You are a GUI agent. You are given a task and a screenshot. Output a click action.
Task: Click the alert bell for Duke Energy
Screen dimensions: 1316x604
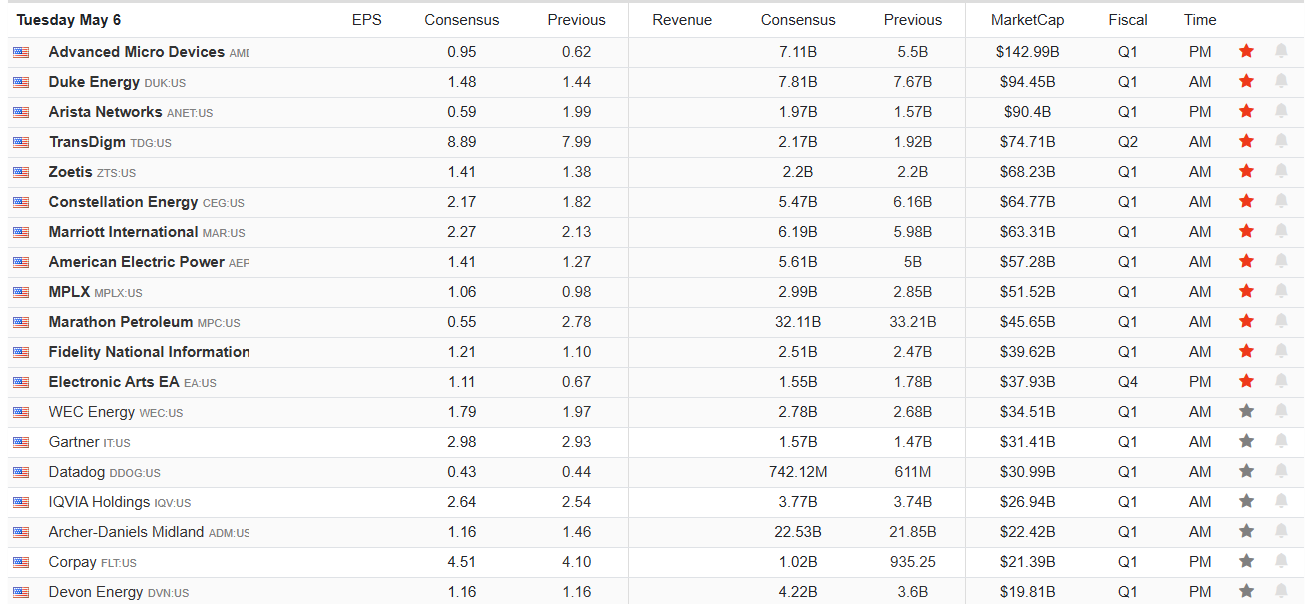coord(1281,81)
